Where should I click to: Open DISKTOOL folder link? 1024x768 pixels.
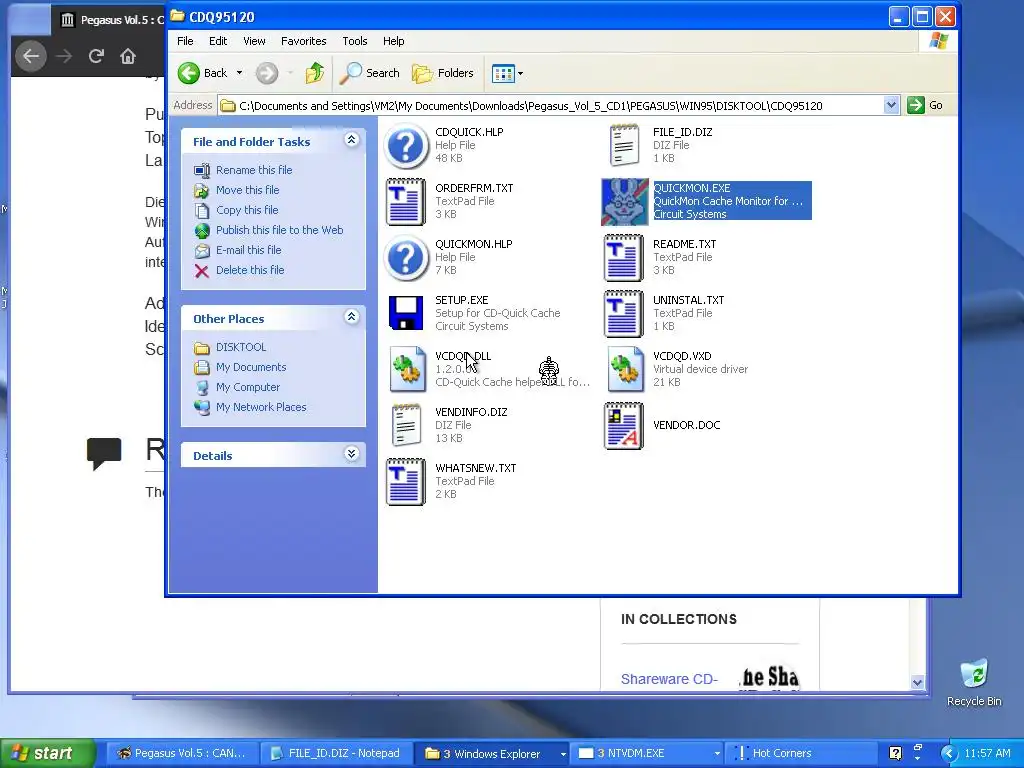[x=241, y=347]
